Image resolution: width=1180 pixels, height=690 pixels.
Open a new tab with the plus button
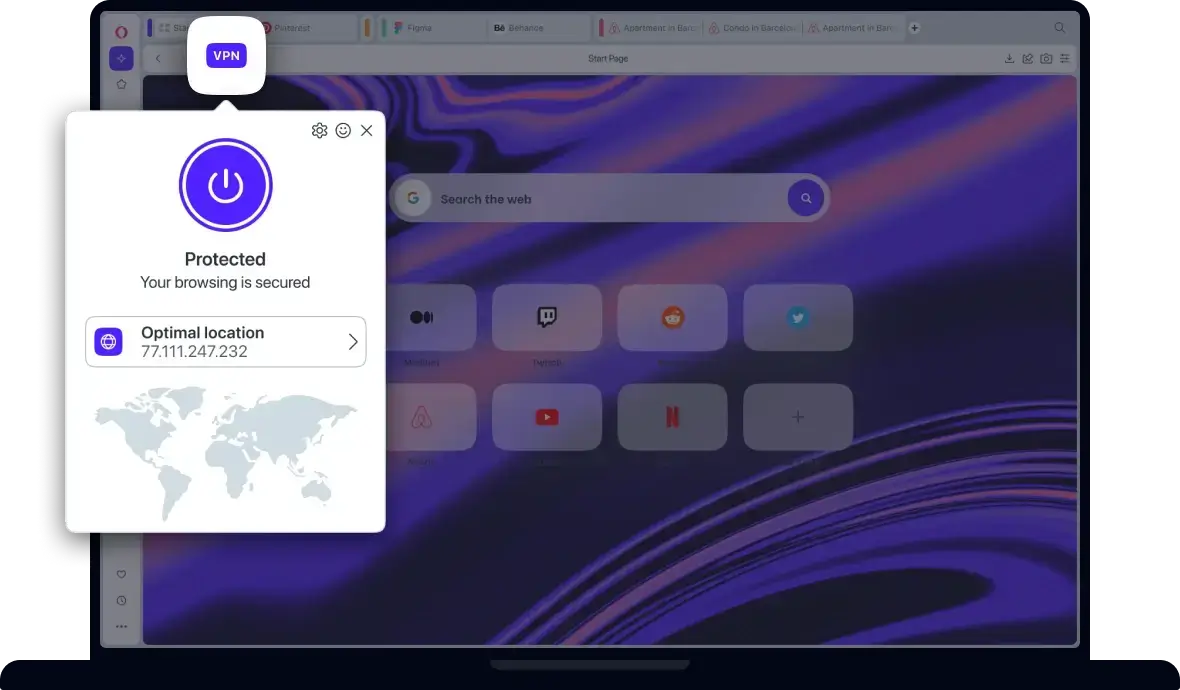click(x=914, y=28)
